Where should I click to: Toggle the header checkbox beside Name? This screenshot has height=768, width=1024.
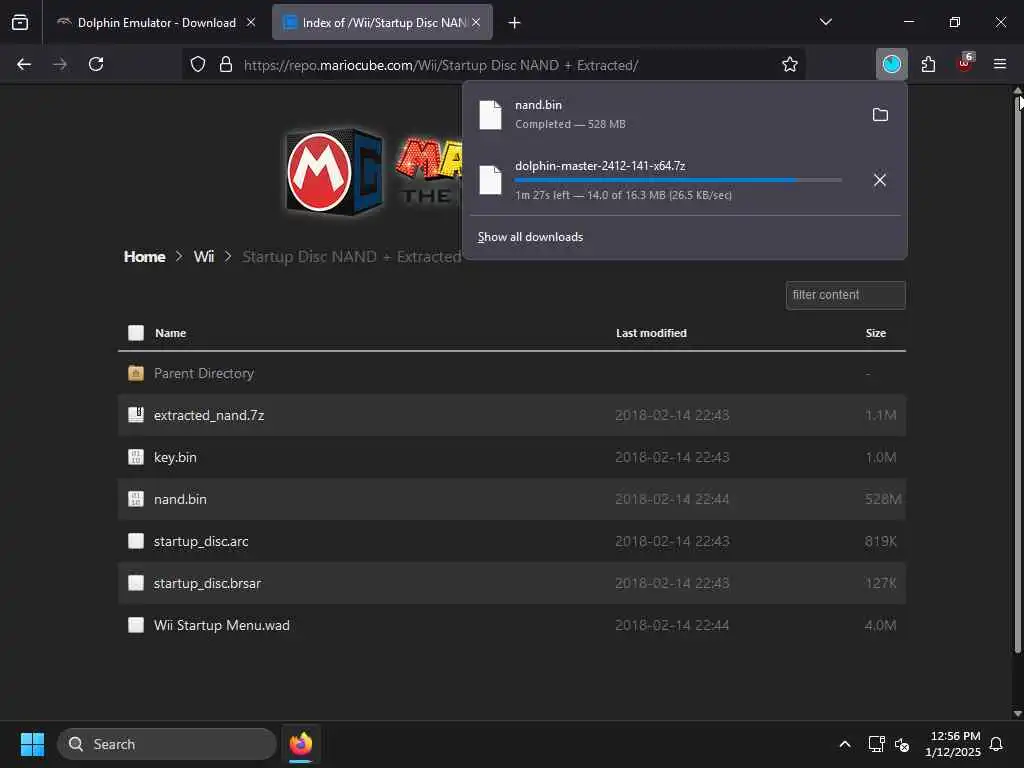(136, 333)
